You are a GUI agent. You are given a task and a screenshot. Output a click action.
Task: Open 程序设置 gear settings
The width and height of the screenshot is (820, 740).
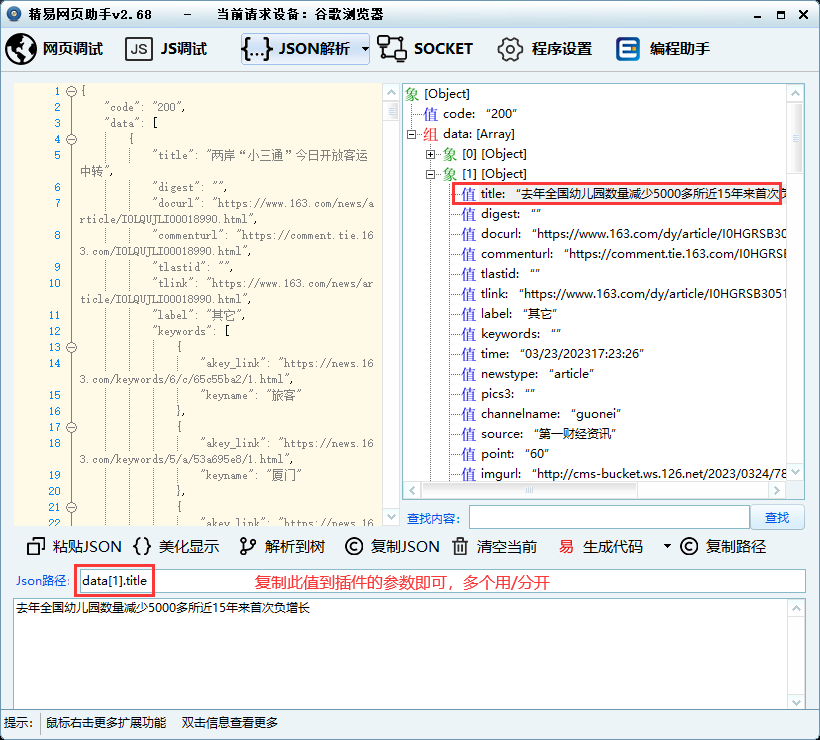(545, 49)
